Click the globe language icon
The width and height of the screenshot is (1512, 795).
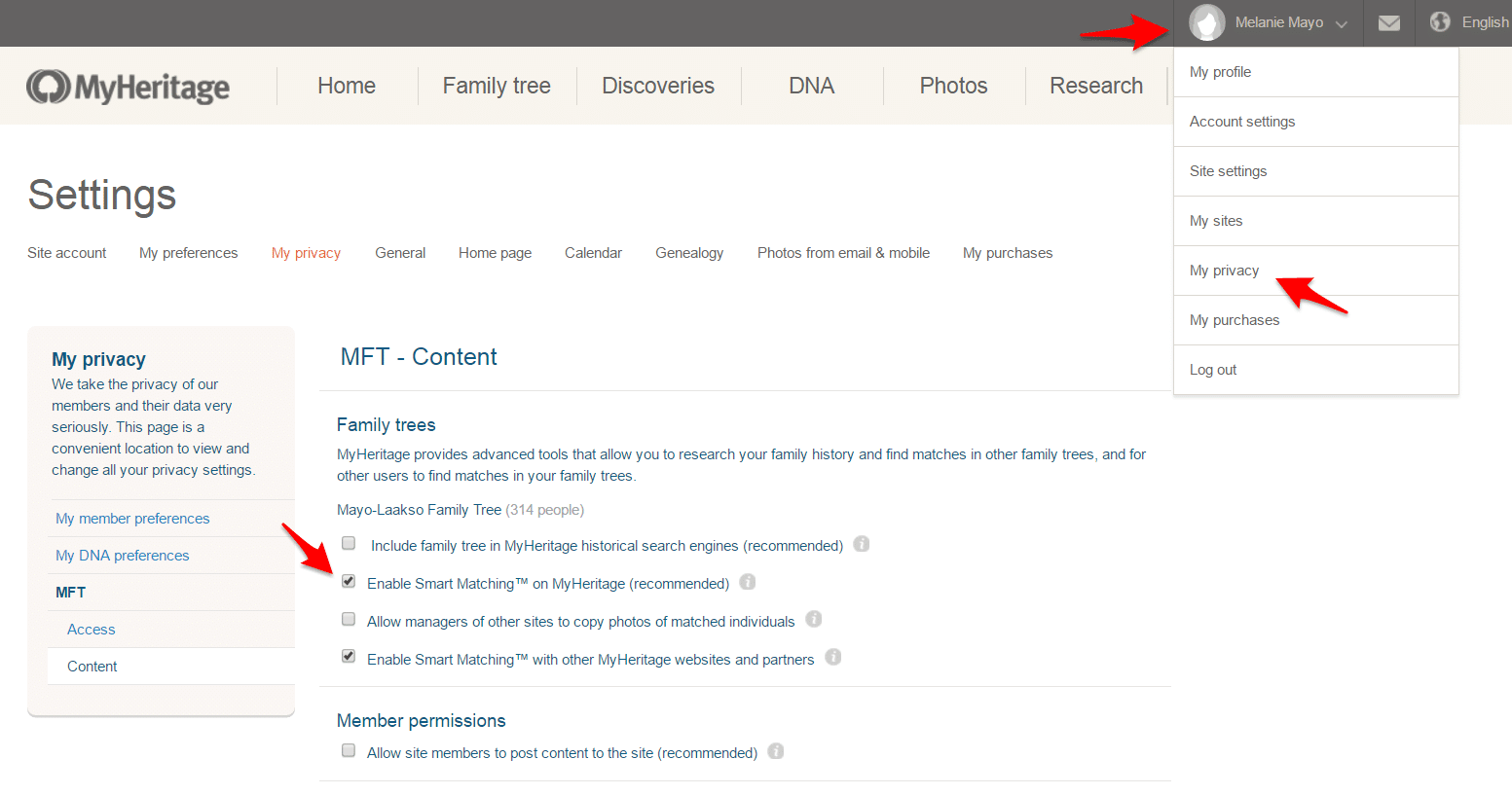tap(1440, 21)
